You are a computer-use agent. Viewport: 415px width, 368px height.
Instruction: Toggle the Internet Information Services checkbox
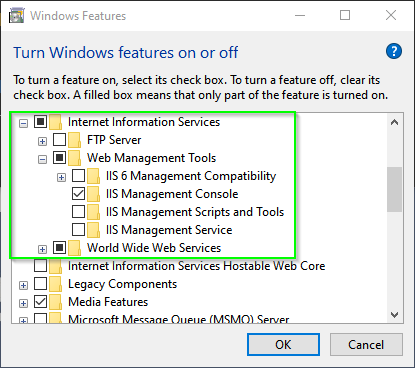[x=40, y=122]
